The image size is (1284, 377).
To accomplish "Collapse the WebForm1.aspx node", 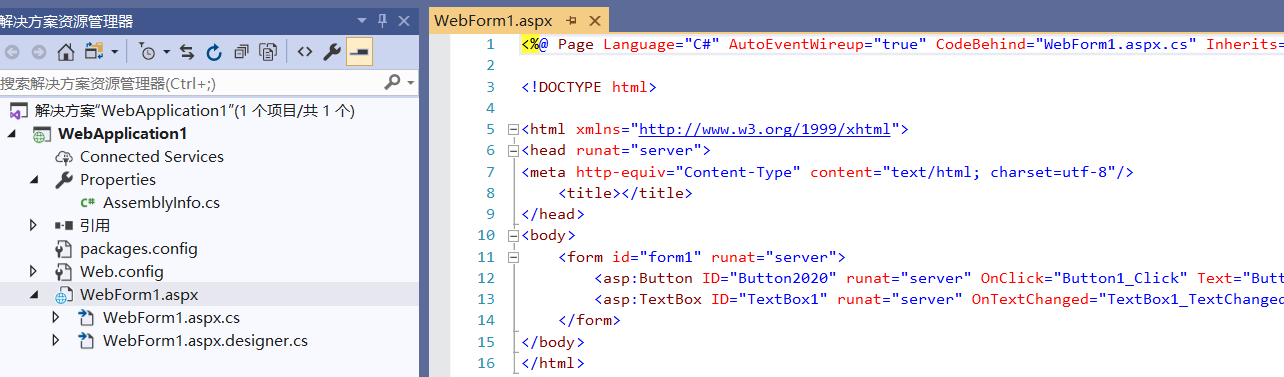I will (35, 295).
